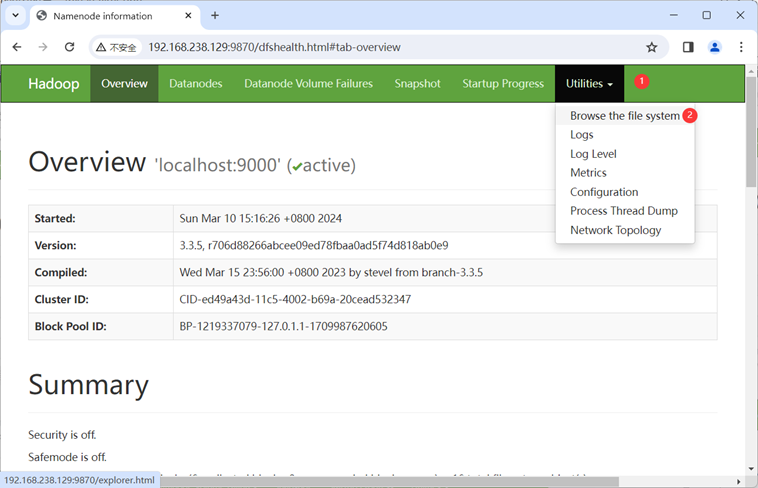Click the Block Pool ID value
Image resolution: width=758 pixels, height=488 pixels.
point(283,326)
